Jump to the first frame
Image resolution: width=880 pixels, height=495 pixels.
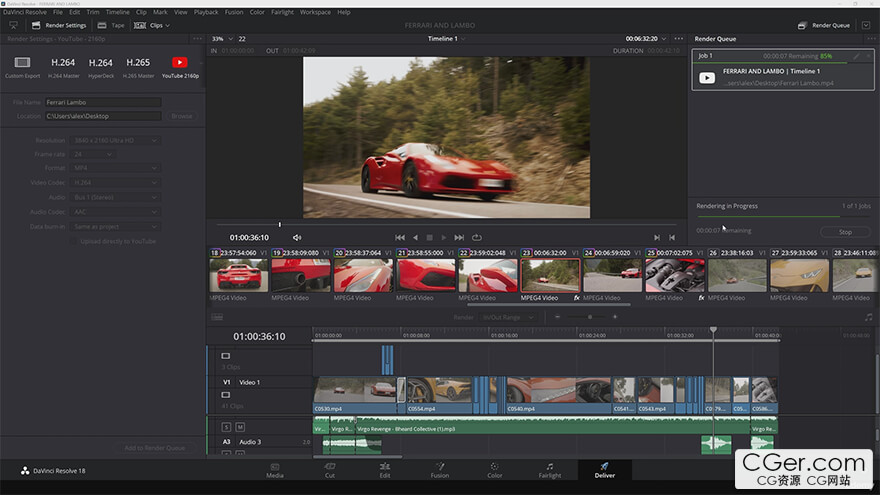pos(400,237)
